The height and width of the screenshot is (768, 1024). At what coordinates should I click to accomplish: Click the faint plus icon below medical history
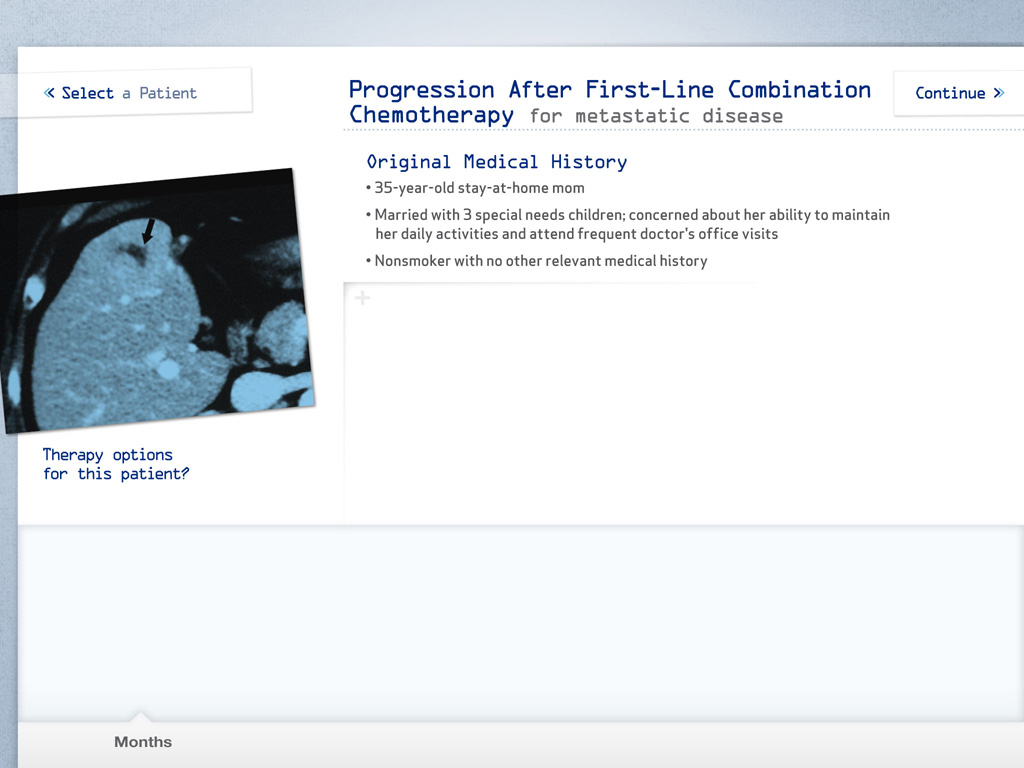point(362,298)
